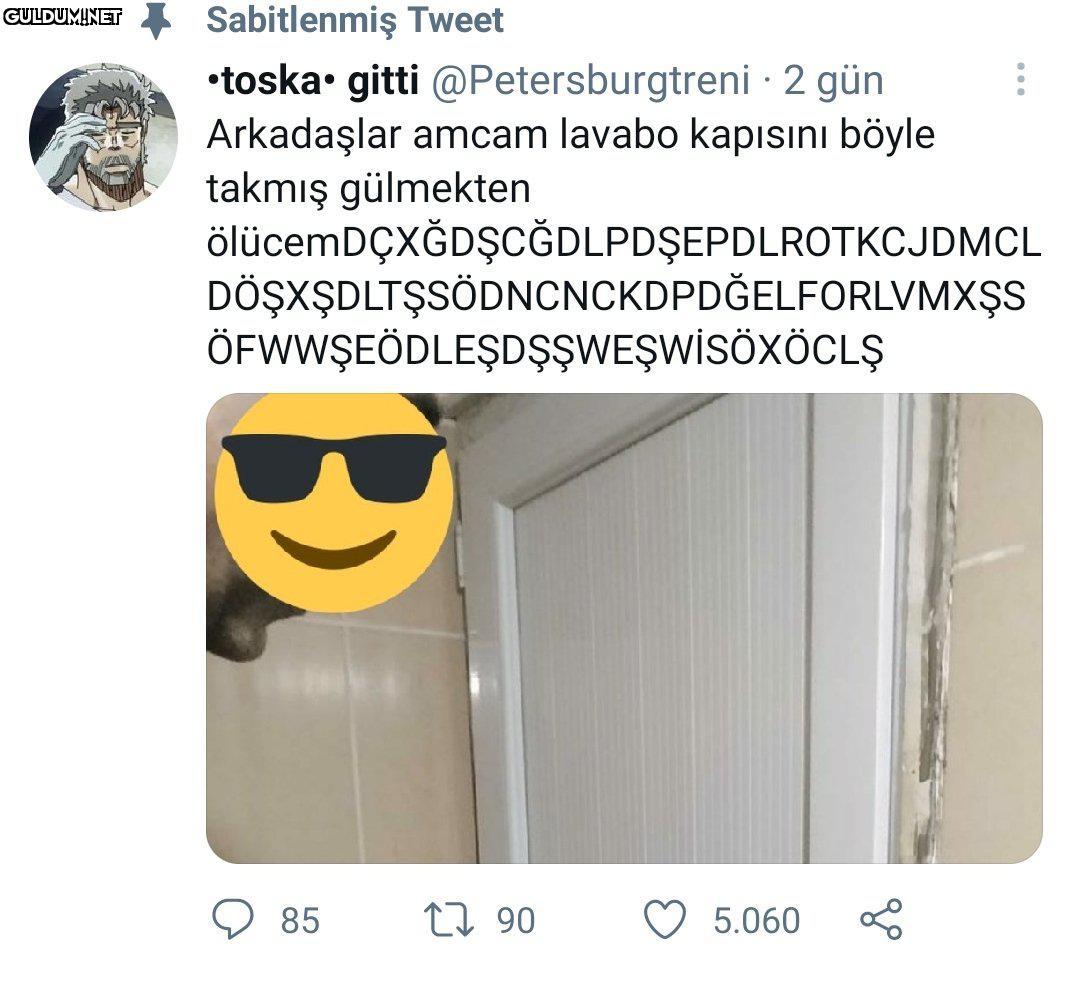Click the GULDUM.NET watermark logo
Screen dimensions: 1072x983
pyautogui.click(x=63, y=17)
